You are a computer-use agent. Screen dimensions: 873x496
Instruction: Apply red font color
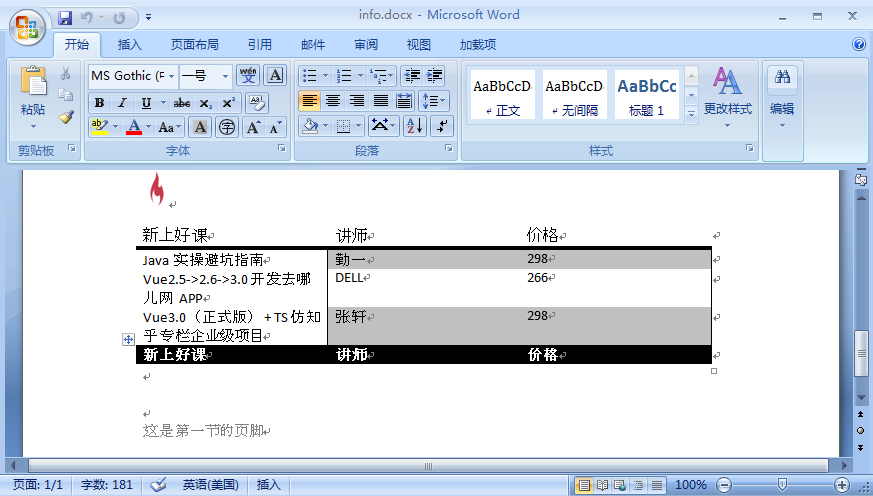pos(134,127)
